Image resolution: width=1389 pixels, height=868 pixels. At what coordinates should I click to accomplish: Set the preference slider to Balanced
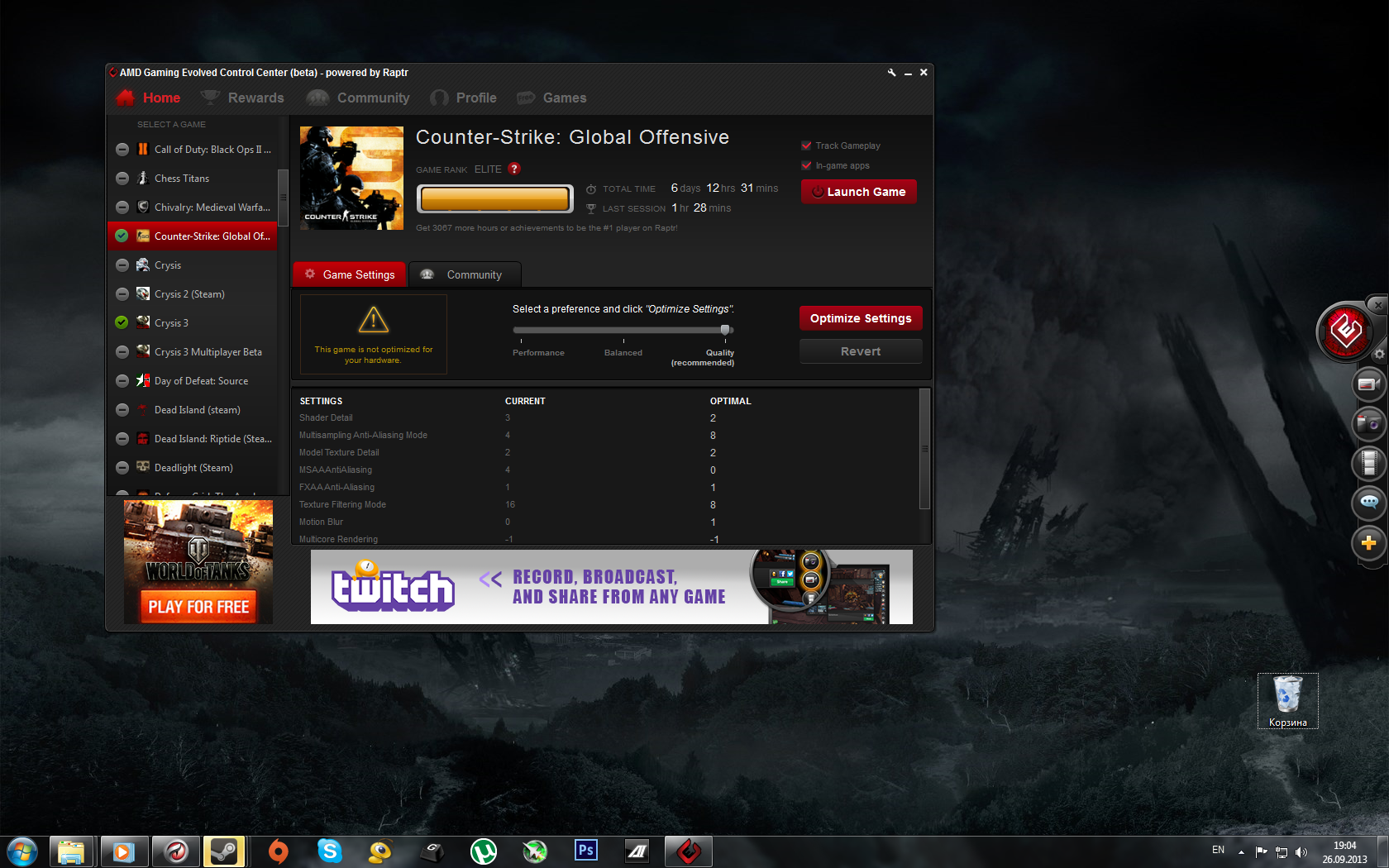[x=623, y=352]
